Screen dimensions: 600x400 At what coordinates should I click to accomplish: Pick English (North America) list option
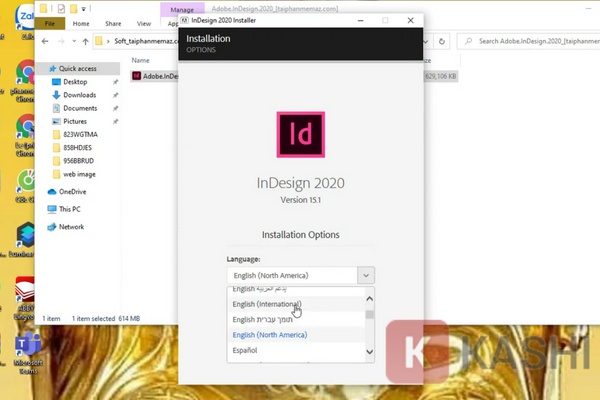coord(270,335)
